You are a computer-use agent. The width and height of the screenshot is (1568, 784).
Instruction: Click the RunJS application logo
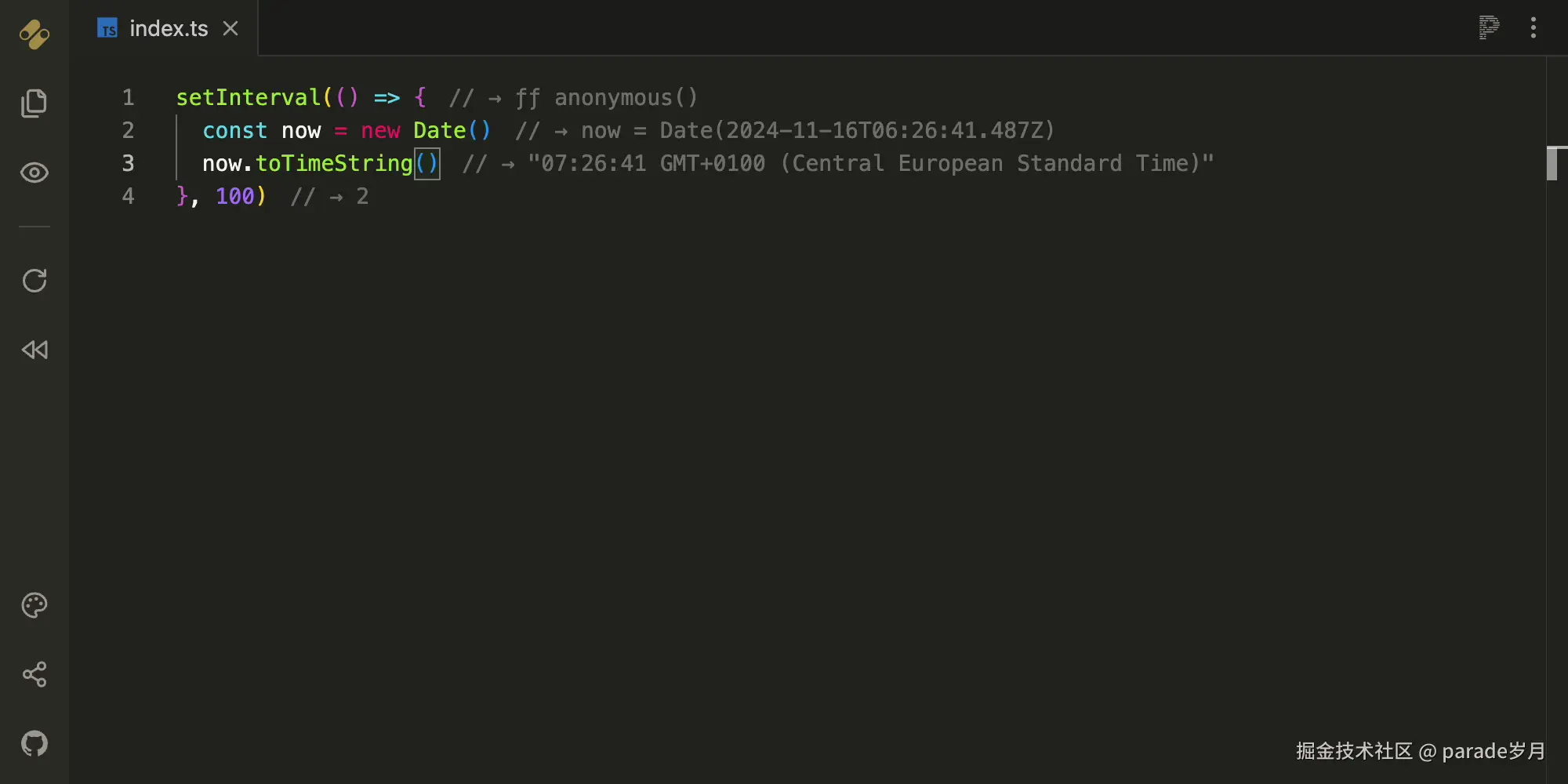(x=34, y=34)
